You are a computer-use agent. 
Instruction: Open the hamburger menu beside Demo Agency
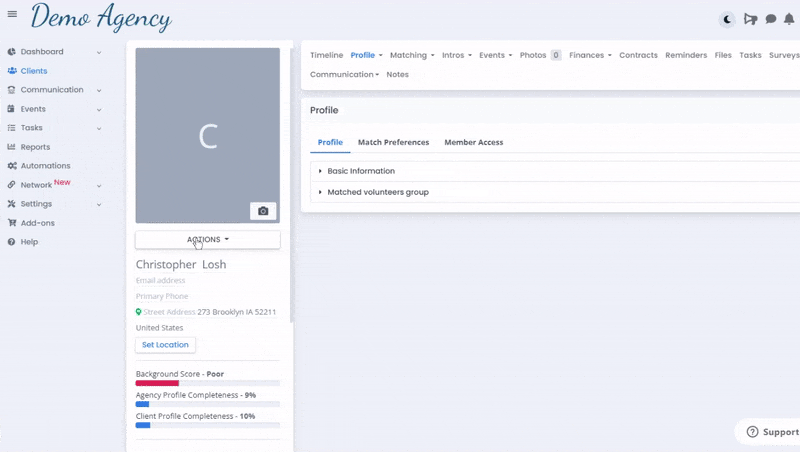(12, 14)
